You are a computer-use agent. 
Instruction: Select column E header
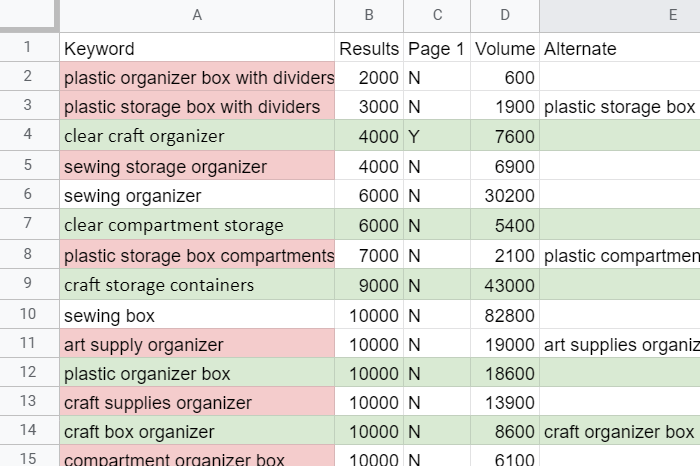620,16
